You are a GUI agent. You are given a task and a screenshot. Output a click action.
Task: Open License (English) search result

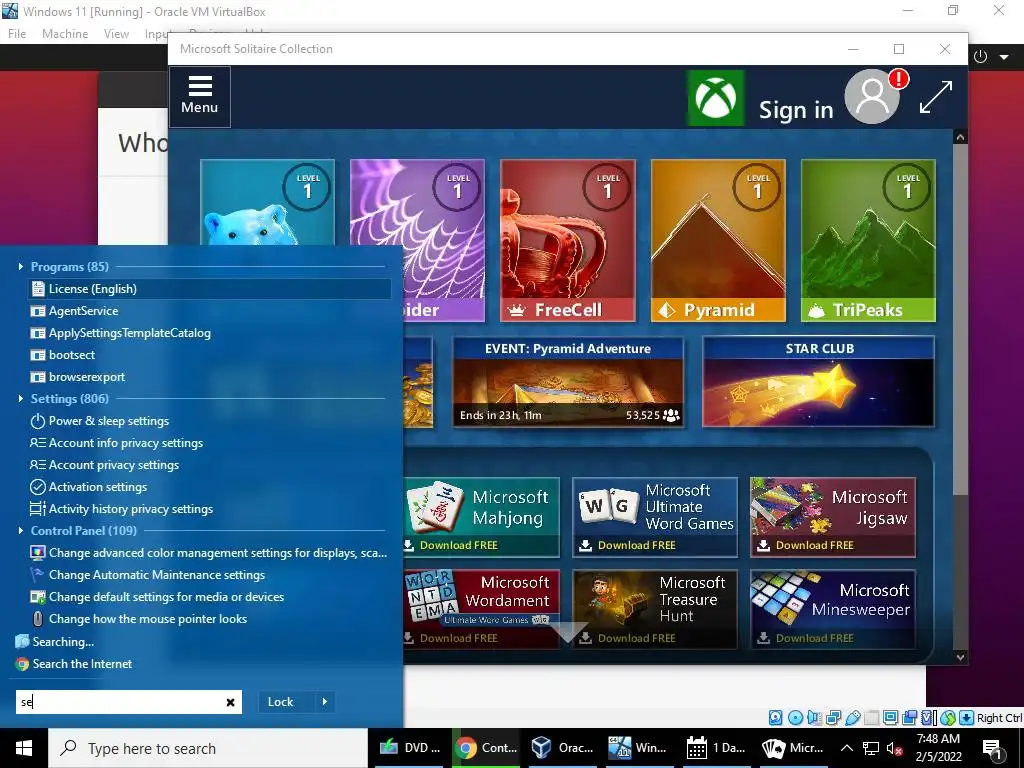[x=210, y=289]
